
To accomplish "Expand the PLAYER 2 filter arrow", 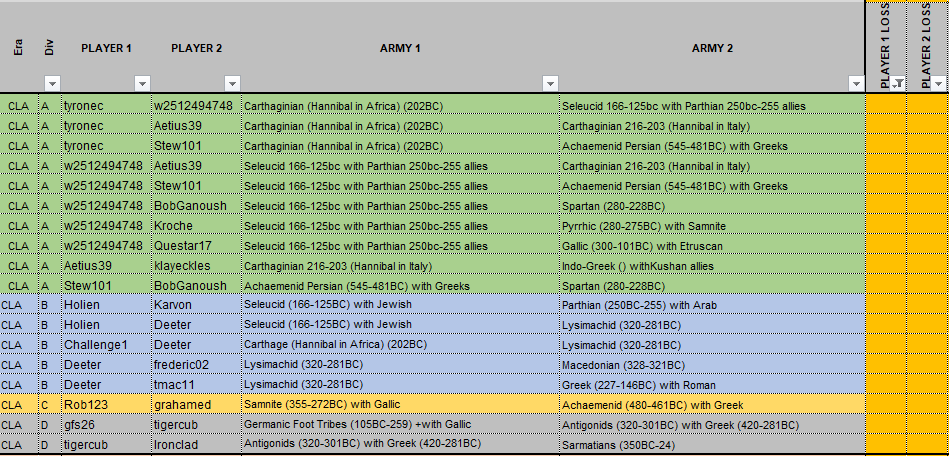I will pyautogui.click(x=232, y=83).
